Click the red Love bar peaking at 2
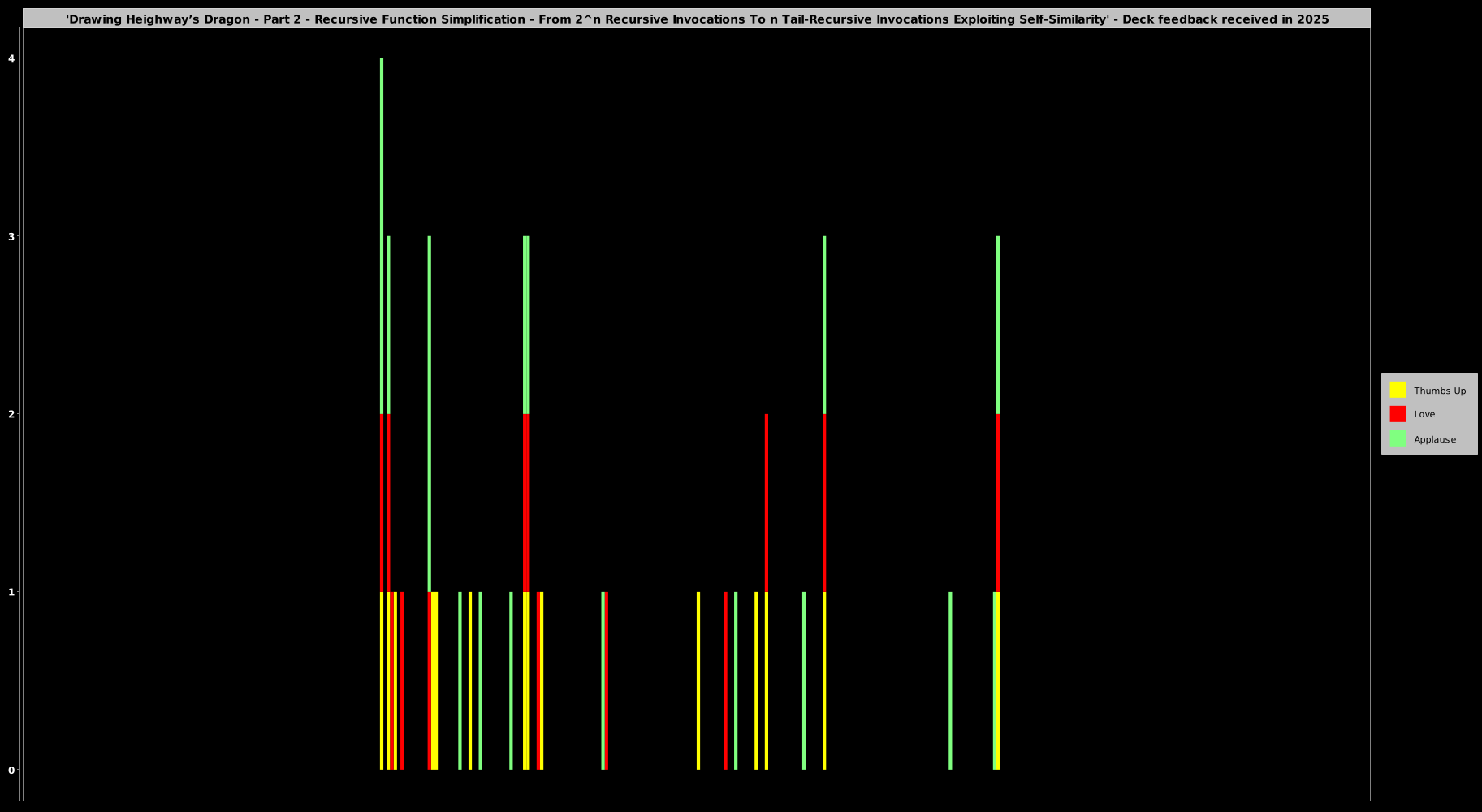 767,503
